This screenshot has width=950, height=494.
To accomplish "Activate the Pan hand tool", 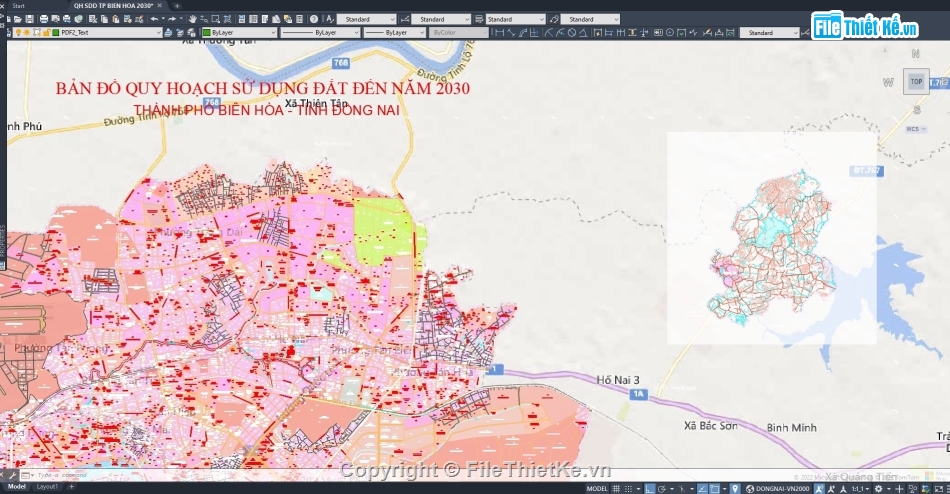I will 193,19.
